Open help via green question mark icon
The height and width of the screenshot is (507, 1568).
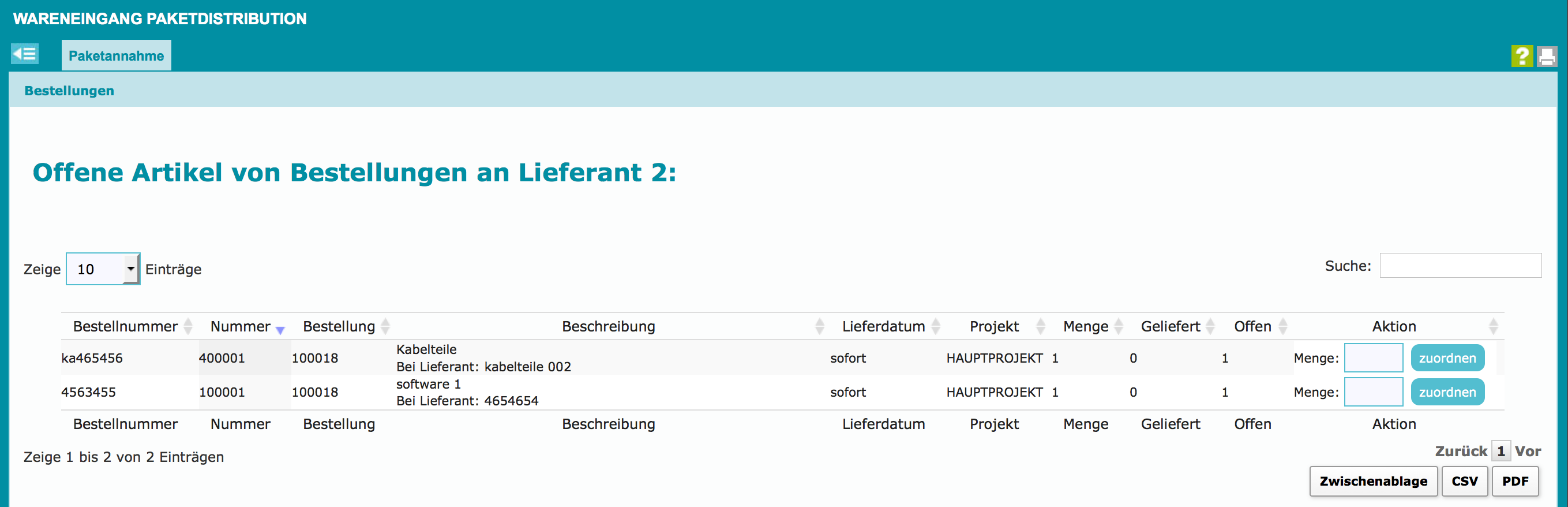point(1521,56)
